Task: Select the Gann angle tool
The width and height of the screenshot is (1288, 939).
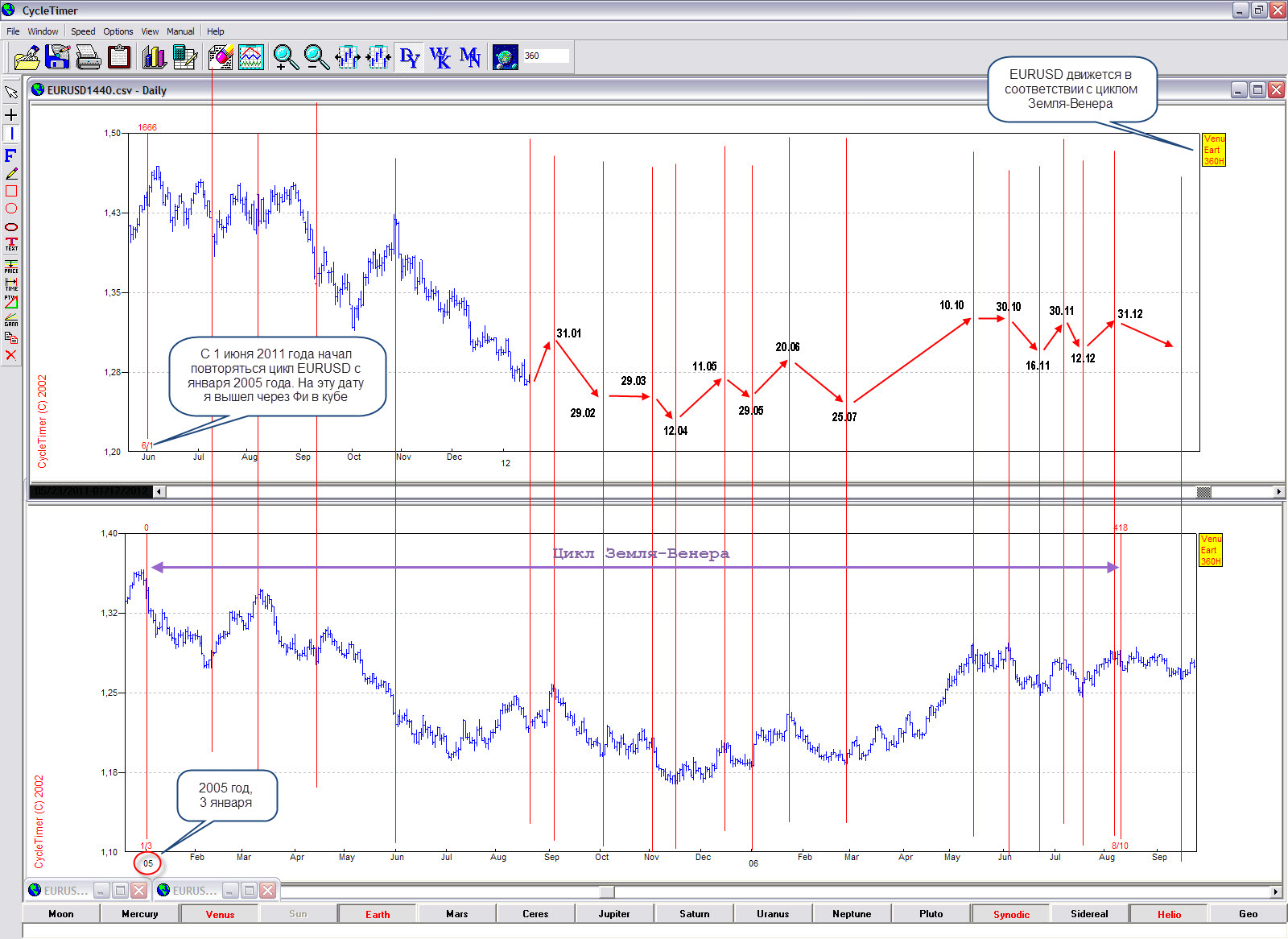Action: [11, 320]
